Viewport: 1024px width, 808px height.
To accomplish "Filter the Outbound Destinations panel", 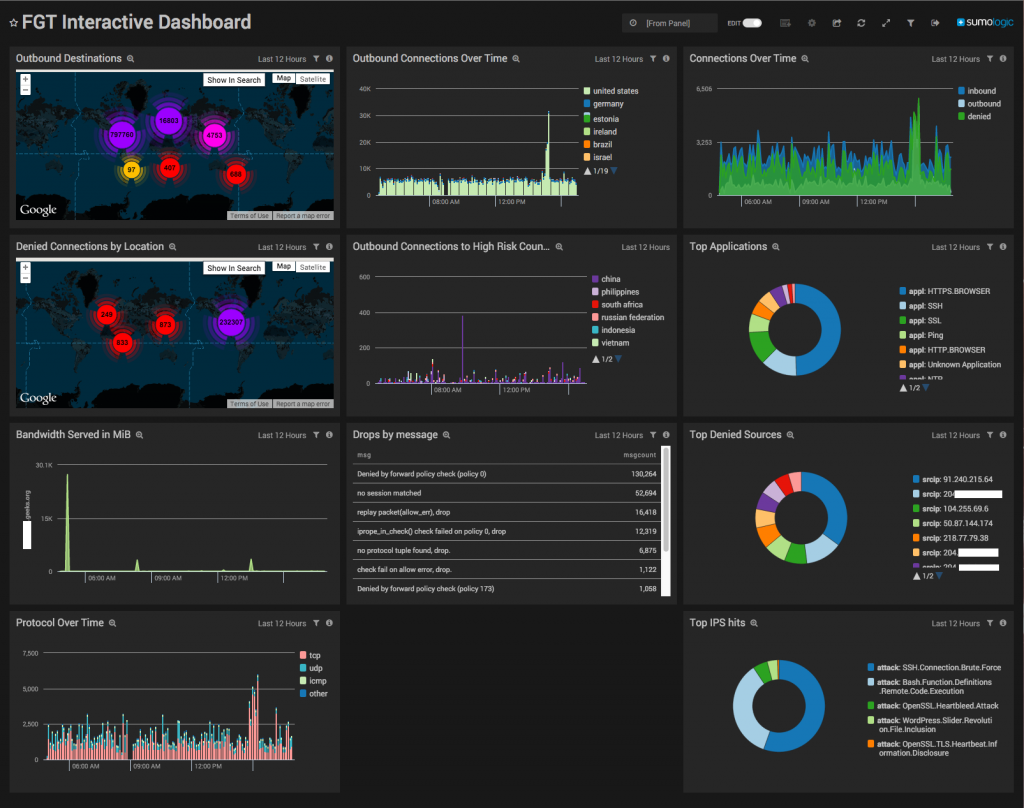I will [316, 59].
